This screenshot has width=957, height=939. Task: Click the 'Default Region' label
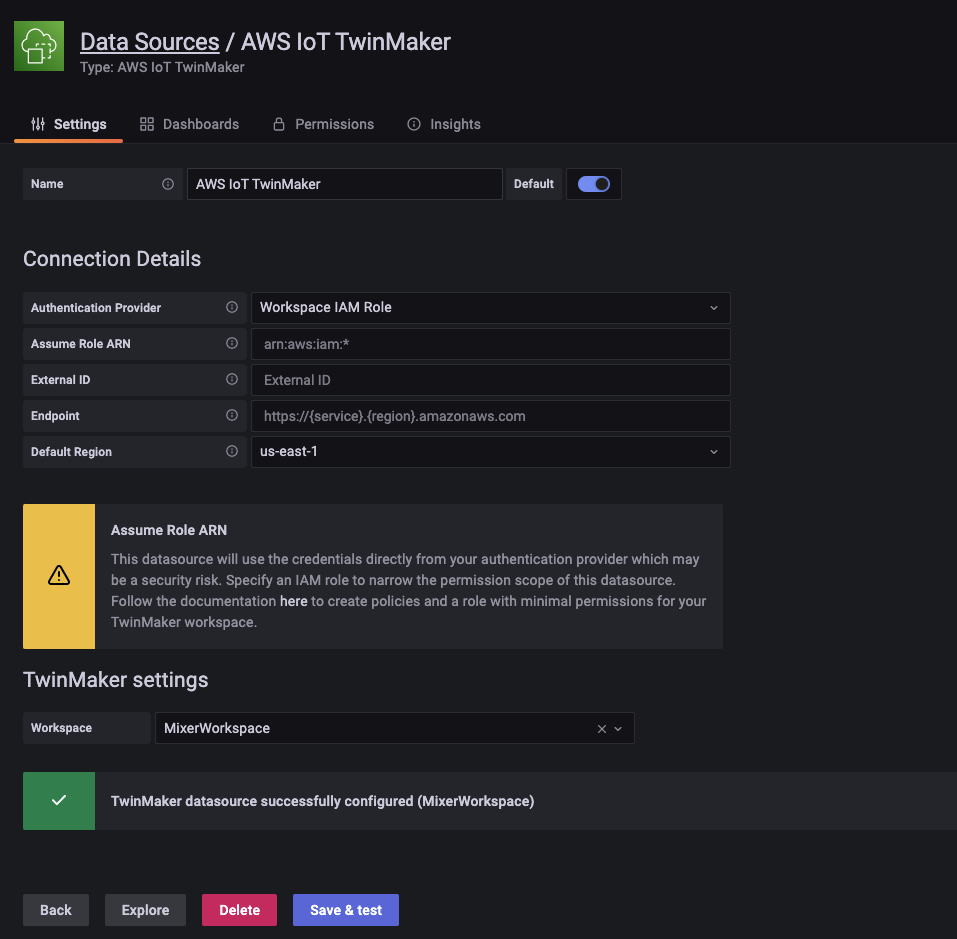coord(71,452)
